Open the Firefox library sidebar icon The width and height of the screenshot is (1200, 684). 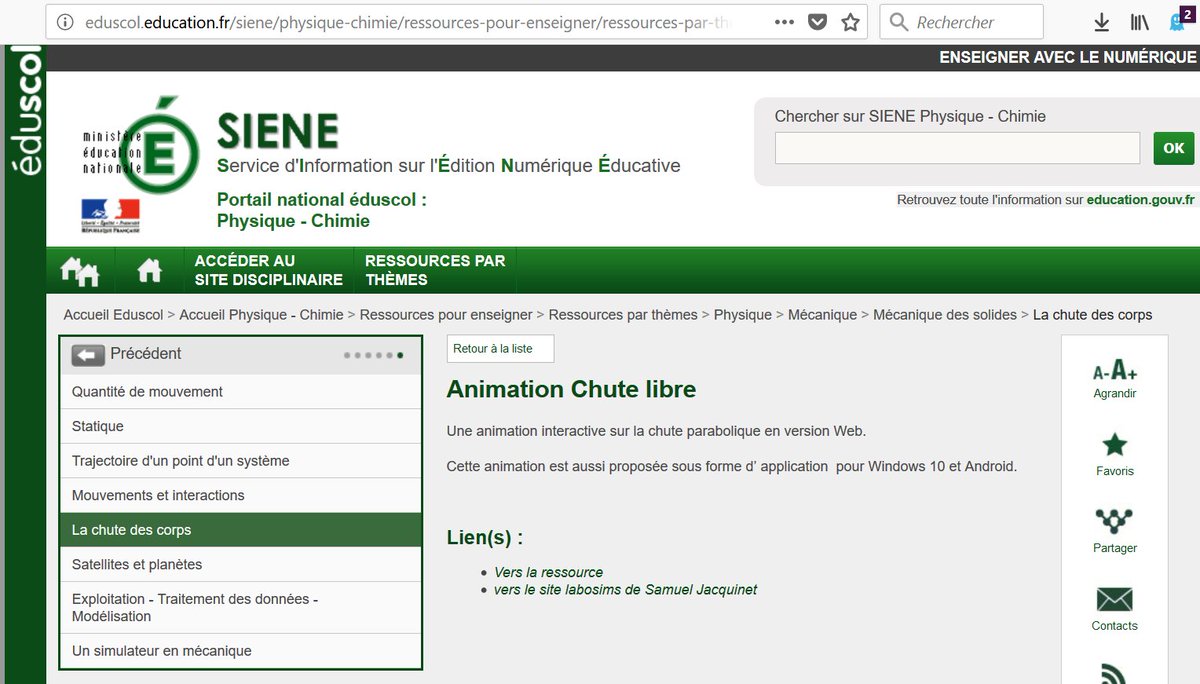pyautogui.click(x=1139, y=21)
